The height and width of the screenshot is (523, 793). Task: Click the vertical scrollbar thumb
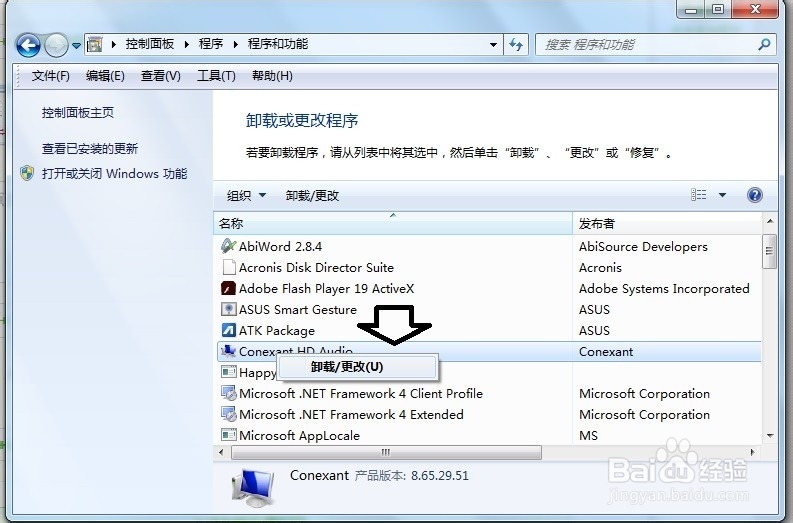pyautogui.click(x=769, y=251)
